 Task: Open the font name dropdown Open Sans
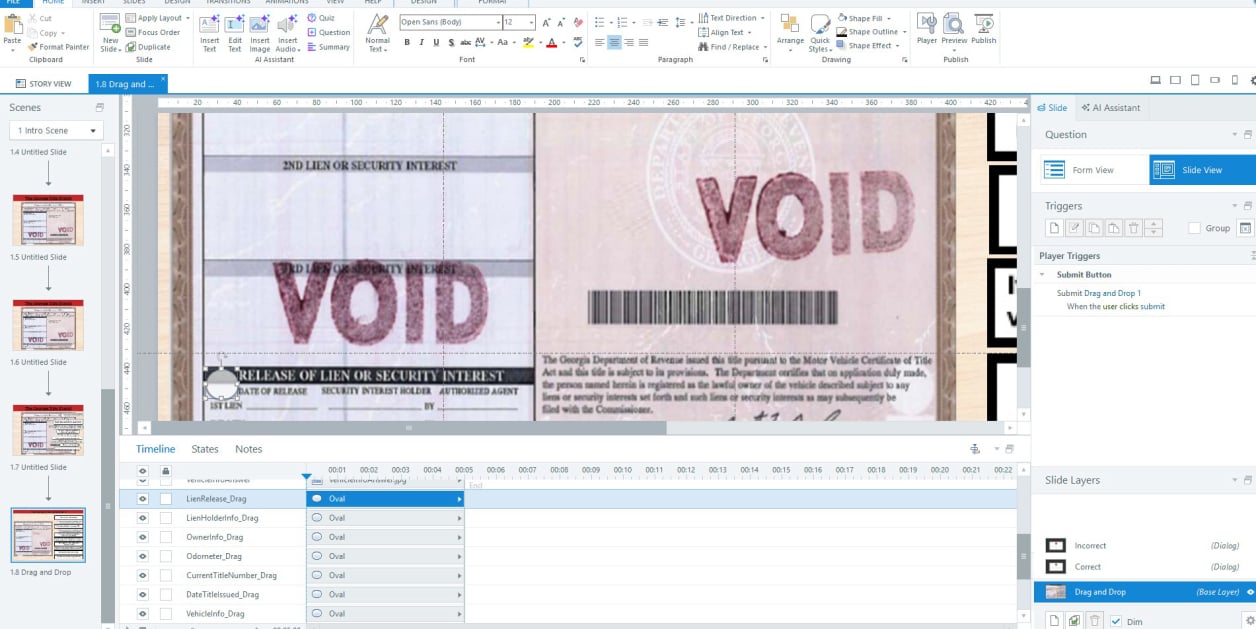pos(450,22)
